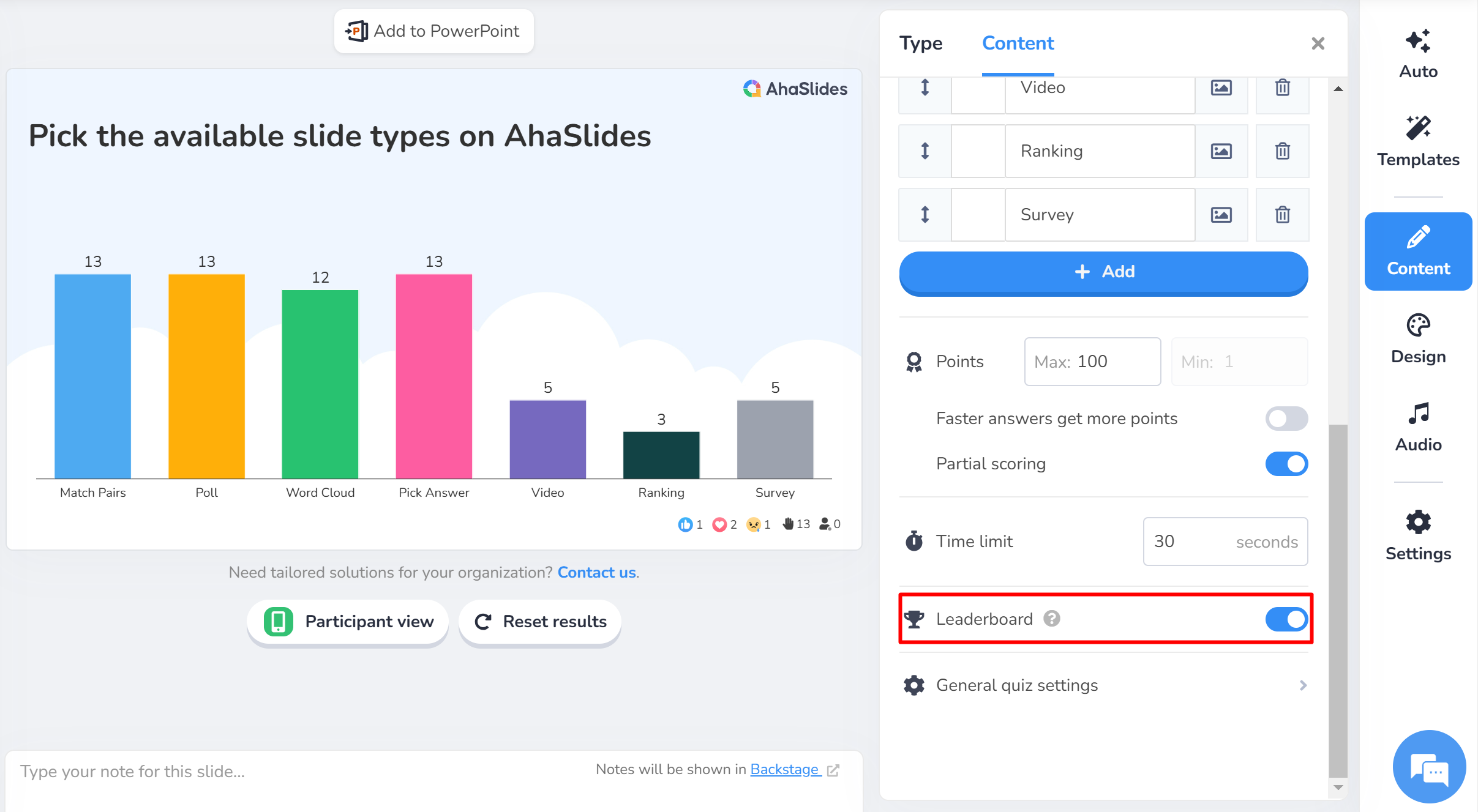Image resolution: width=1478 pixels, height=812 pixels.
Task: Open the Auto sidebar tool
Action: 1418,54
